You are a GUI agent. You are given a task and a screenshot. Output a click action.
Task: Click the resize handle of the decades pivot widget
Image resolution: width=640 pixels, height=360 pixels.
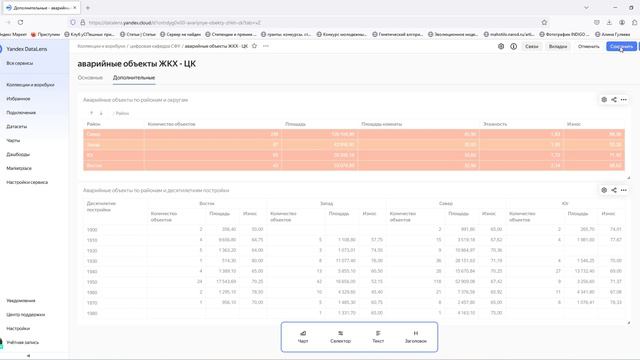pyautogui.click(x=629, y=323)
